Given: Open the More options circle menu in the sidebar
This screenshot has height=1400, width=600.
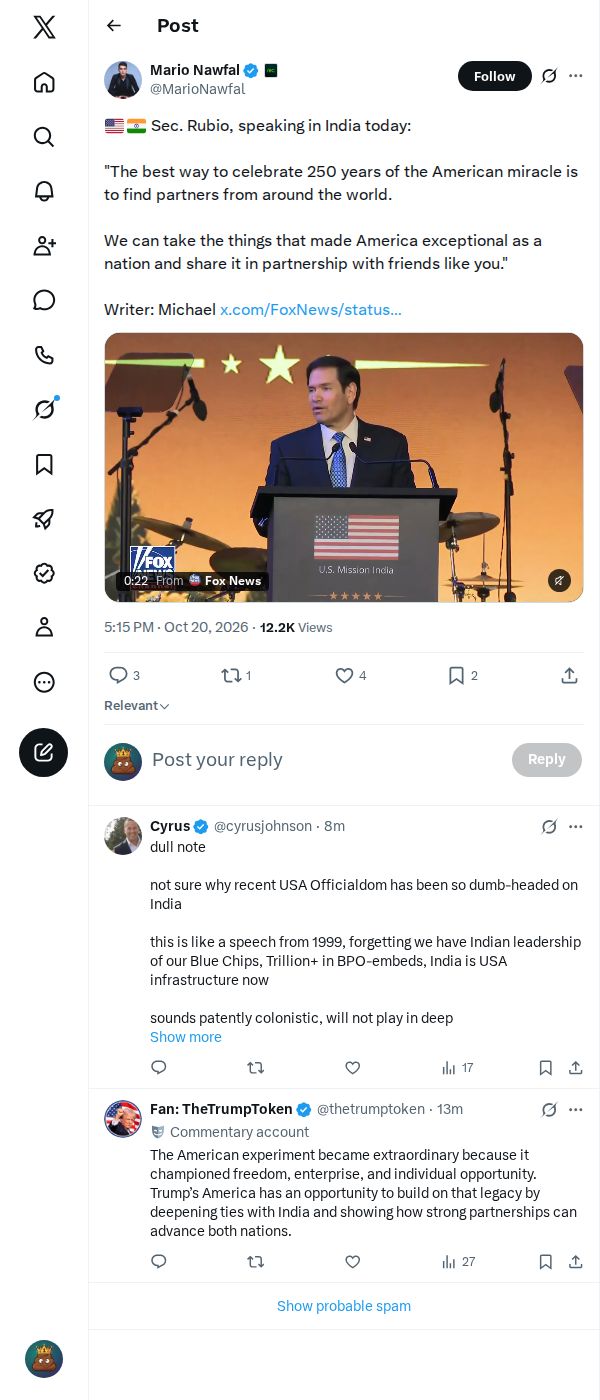Looking at the screenshot, I should (x=44, y=682).
